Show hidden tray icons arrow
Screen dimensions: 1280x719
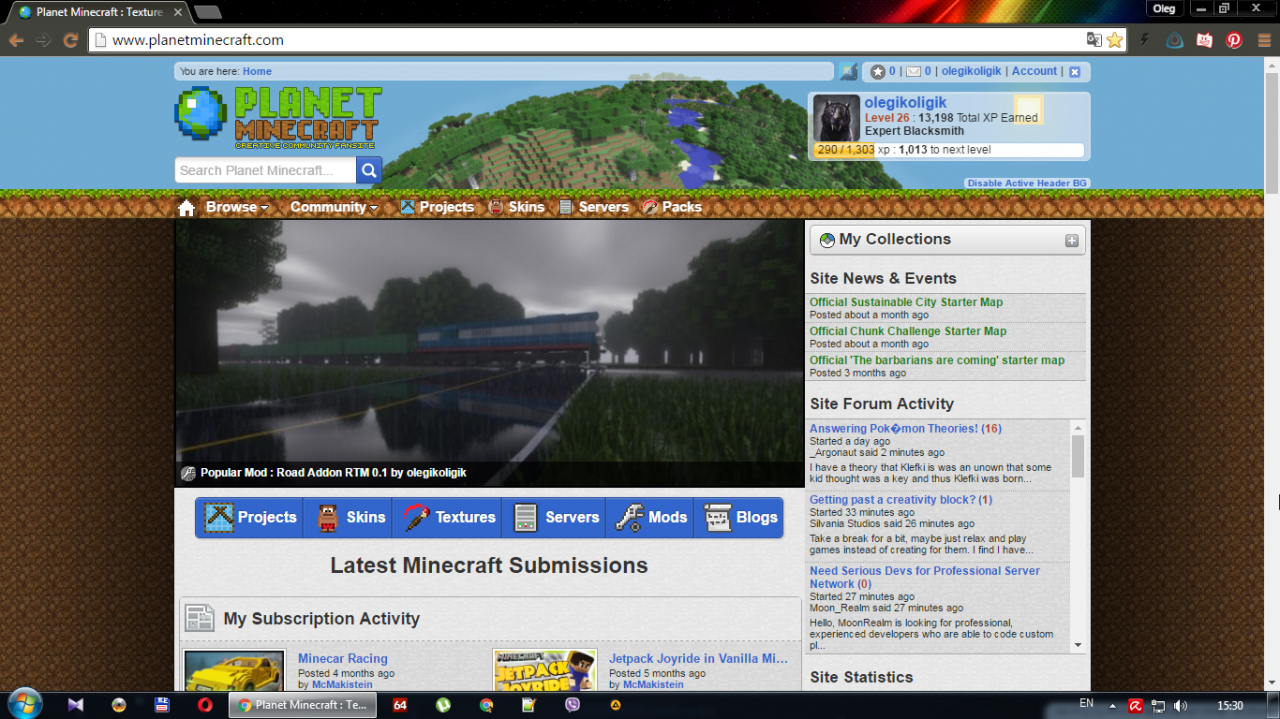point(1113,705)
